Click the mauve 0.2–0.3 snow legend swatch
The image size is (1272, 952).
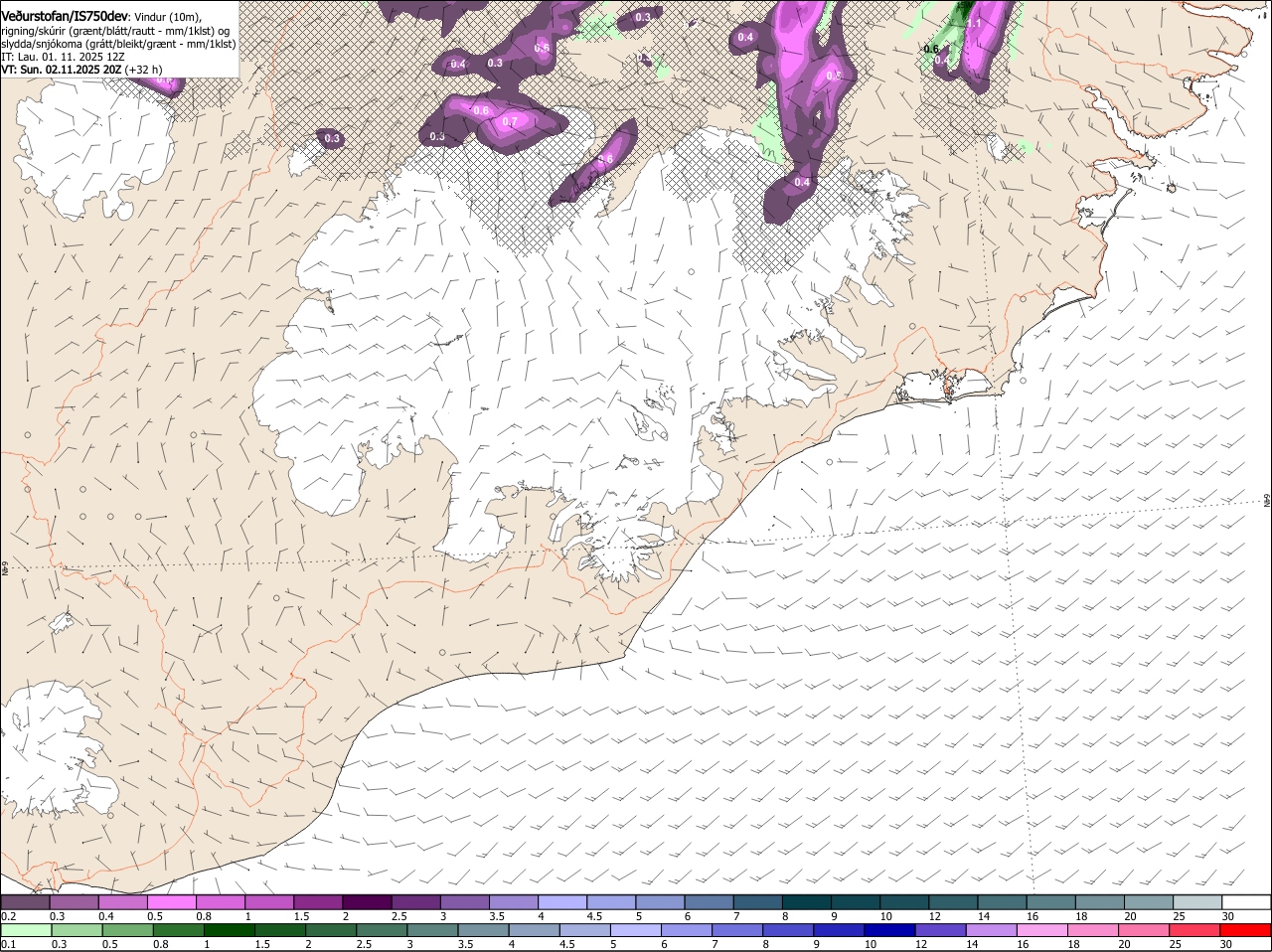tap(25, 902)
